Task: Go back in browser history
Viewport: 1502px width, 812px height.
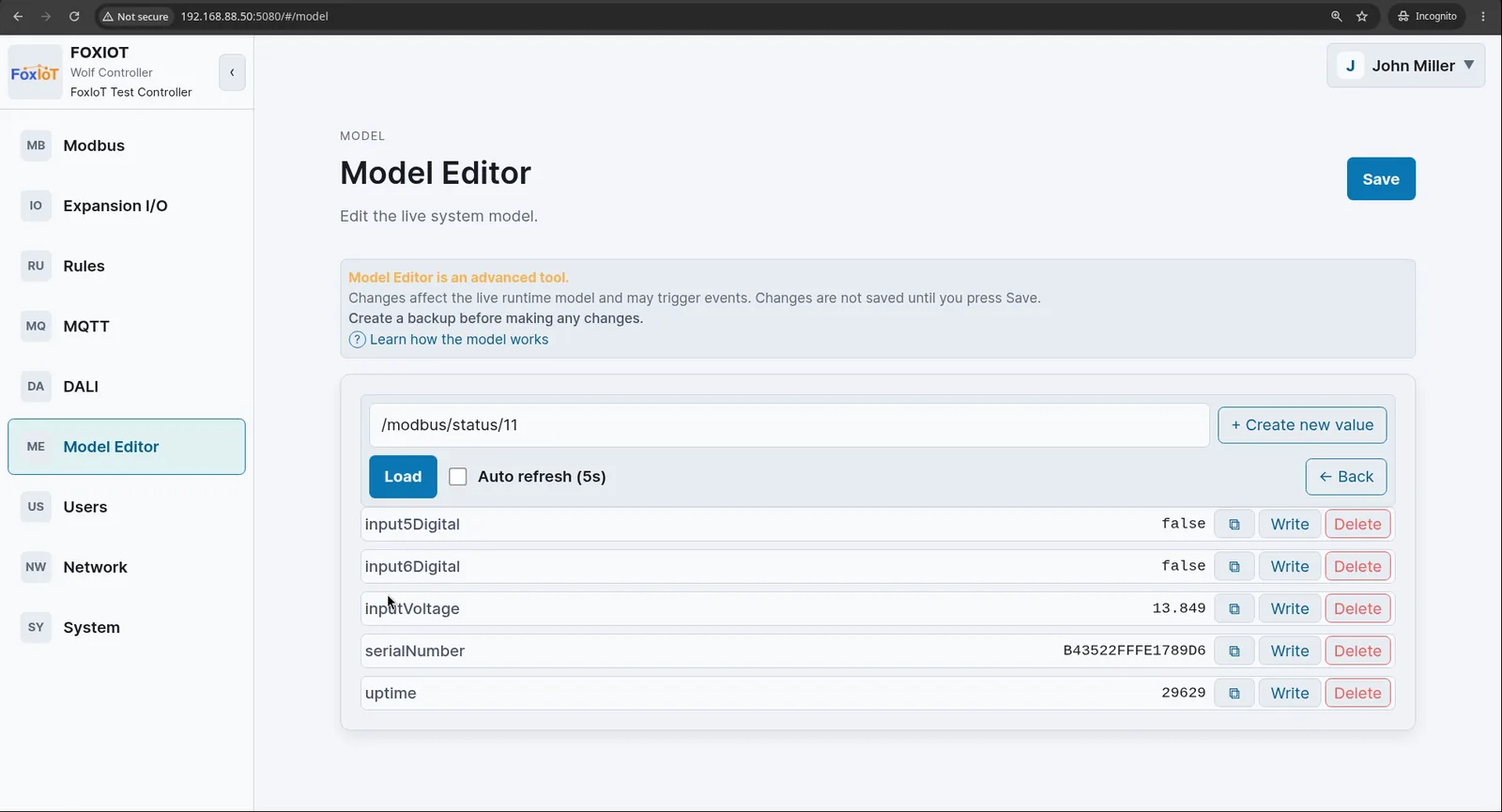Action: pyautogui.click(x=18, y=16)
